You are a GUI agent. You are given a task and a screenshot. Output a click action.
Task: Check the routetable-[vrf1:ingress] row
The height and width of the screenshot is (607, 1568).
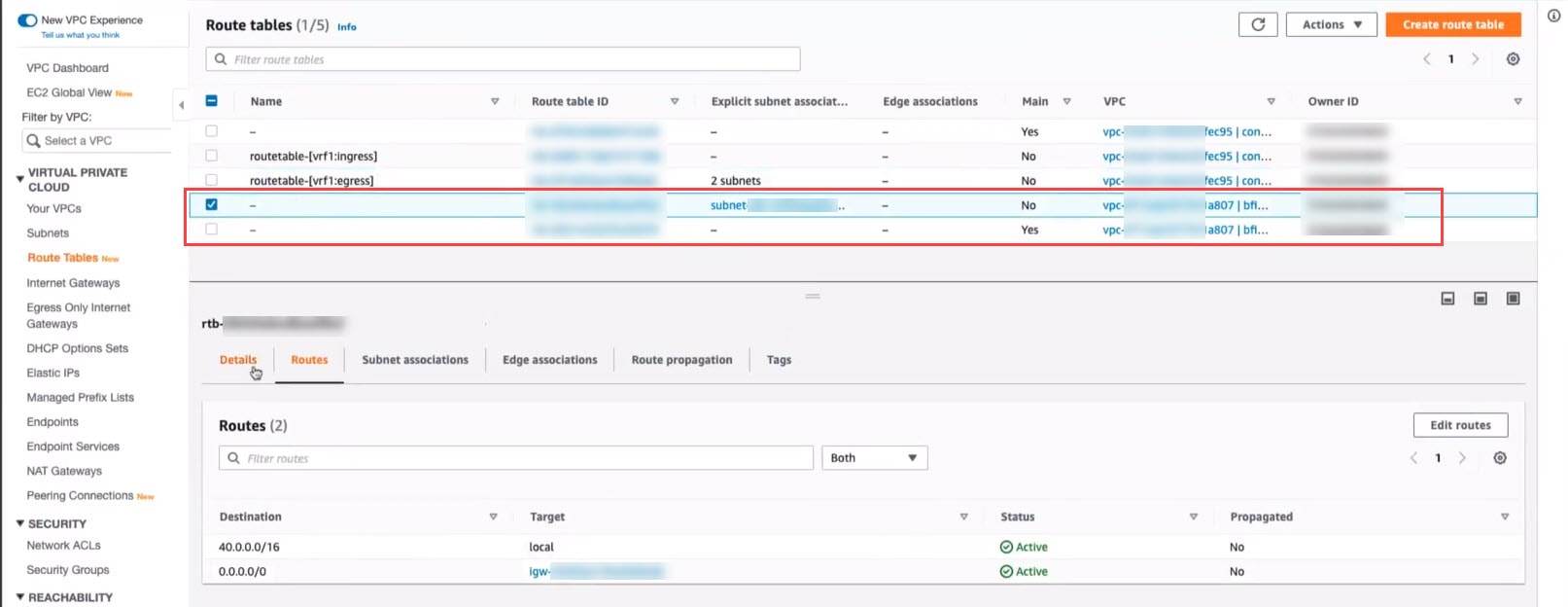[212, 156]
